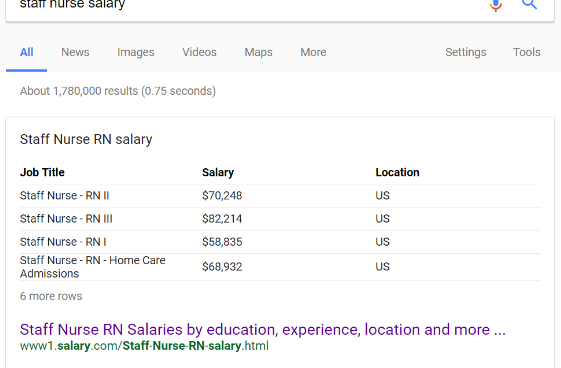The image size is (561, 368).
Task: Expand the 6 more rows link
Action: point(51,296)
